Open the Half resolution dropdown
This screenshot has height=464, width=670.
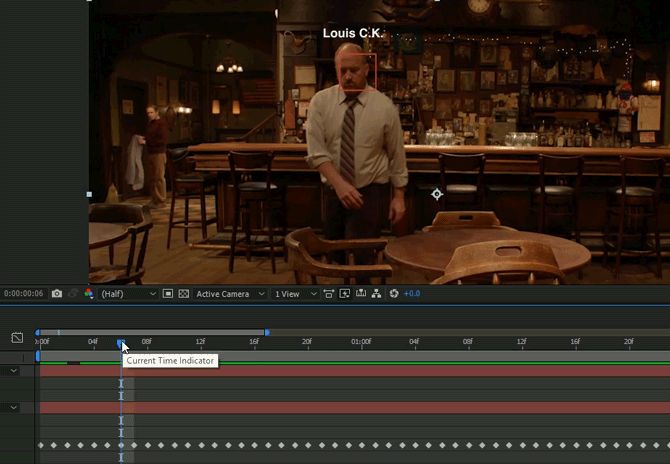click(x=128, y=294)
